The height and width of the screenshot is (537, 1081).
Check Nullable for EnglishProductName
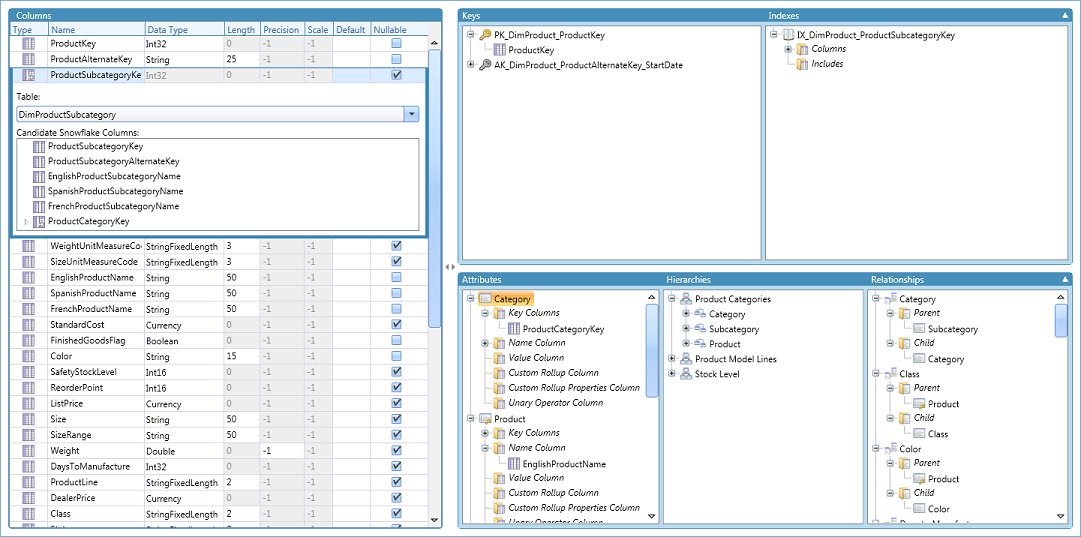pos(396,277)
